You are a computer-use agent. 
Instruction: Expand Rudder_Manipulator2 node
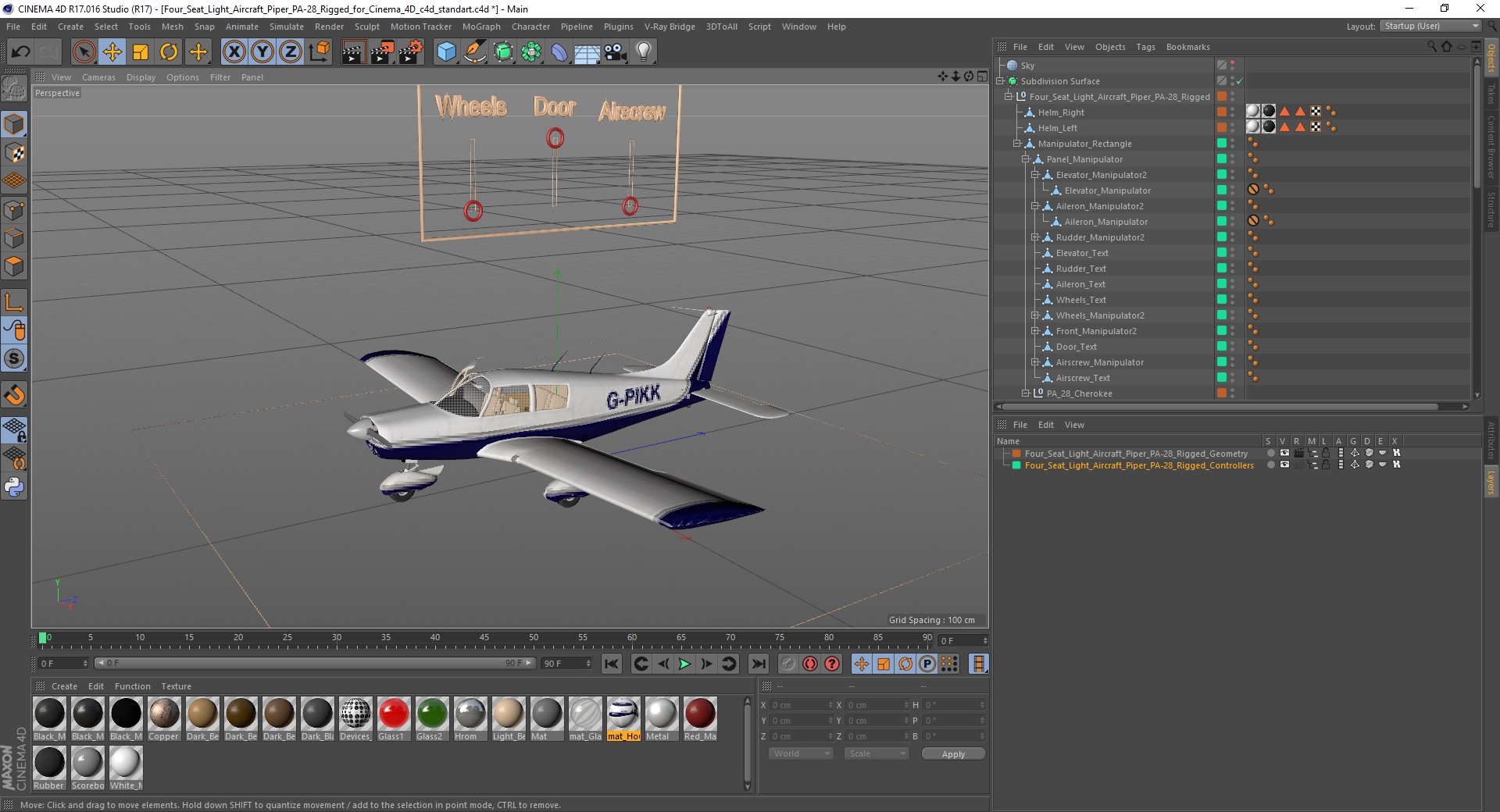tap(1035, 237)
